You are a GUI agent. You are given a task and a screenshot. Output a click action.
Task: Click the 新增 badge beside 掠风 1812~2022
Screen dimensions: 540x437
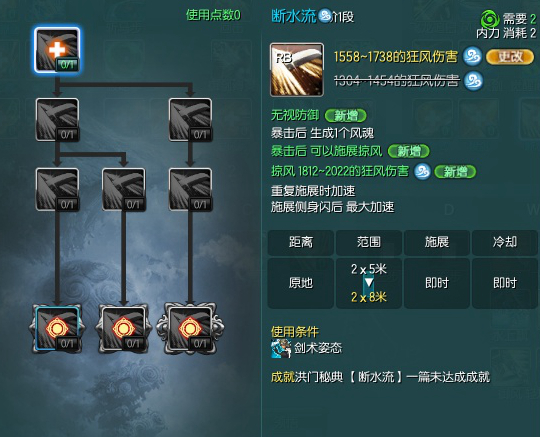click(x=455, y=171)
